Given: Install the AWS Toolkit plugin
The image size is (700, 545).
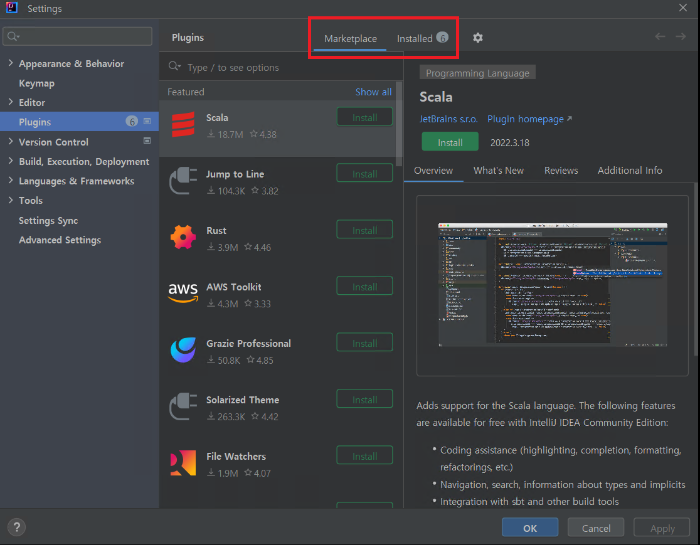Looking at the screenshot, I should [365, 287].
